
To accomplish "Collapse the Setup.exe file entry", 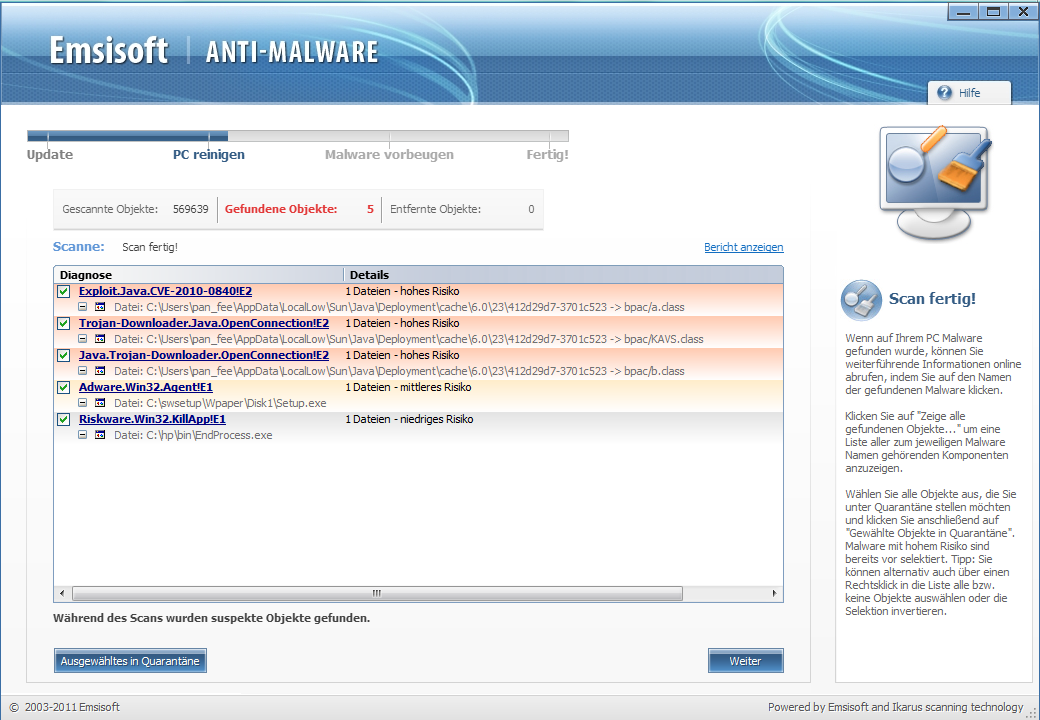I will pos(82,403).
